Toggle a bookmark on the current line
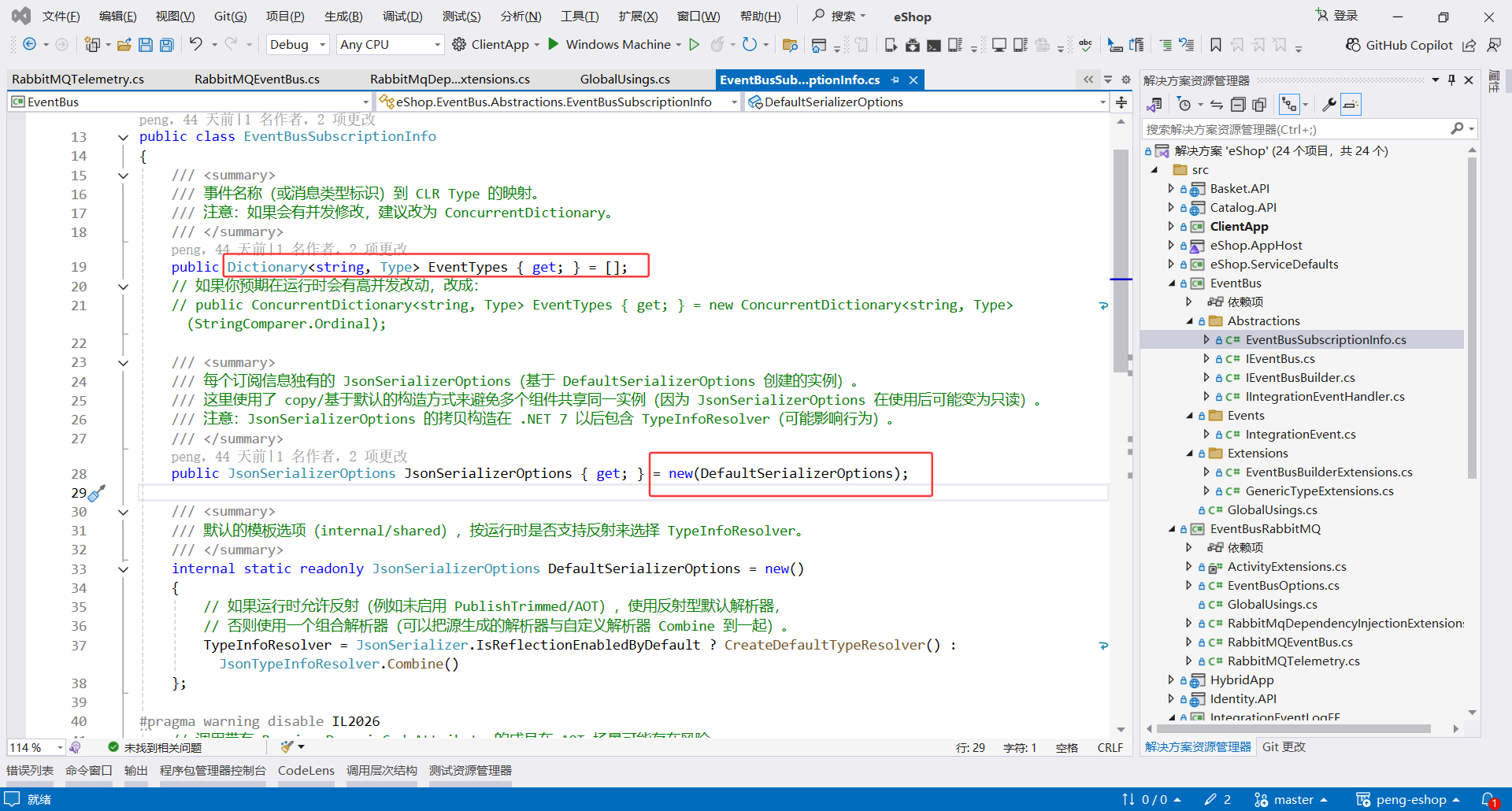This screenshot has height=811, width=1512. click(x=1214, y=45)
